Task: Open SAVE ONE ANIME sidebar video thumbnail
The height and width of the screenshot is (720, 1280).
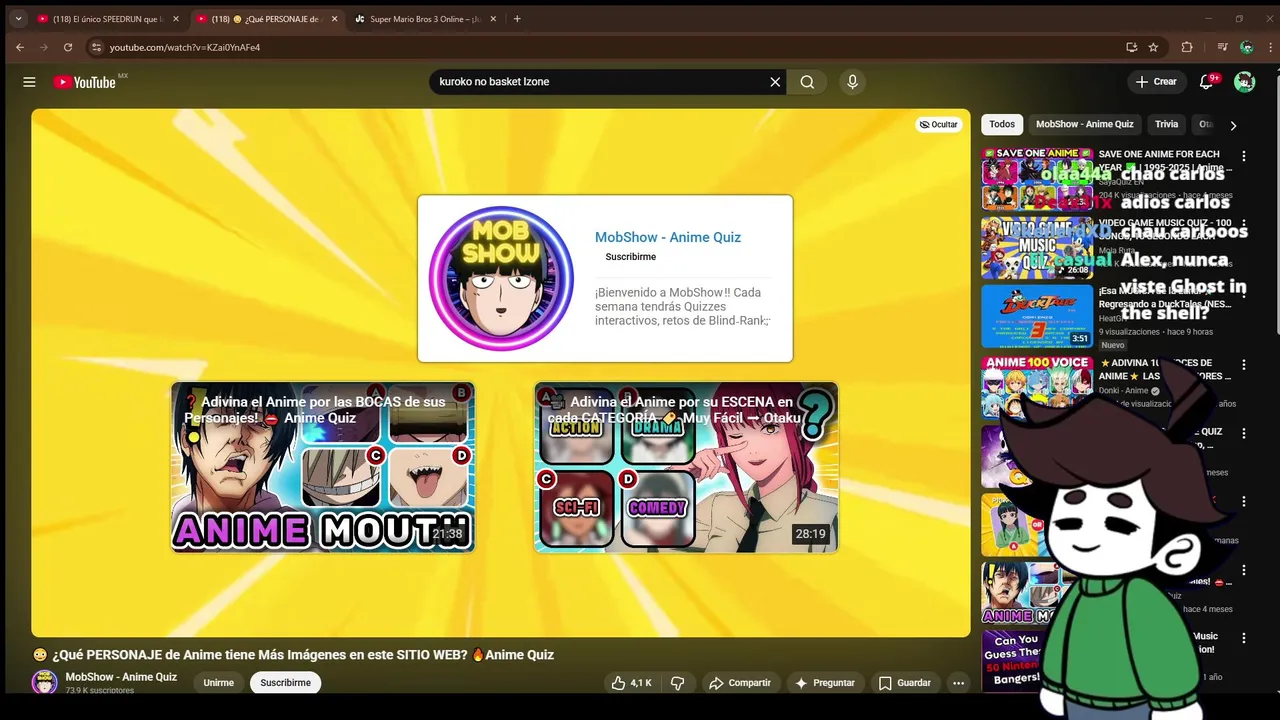Action: tap(1037, 180)
